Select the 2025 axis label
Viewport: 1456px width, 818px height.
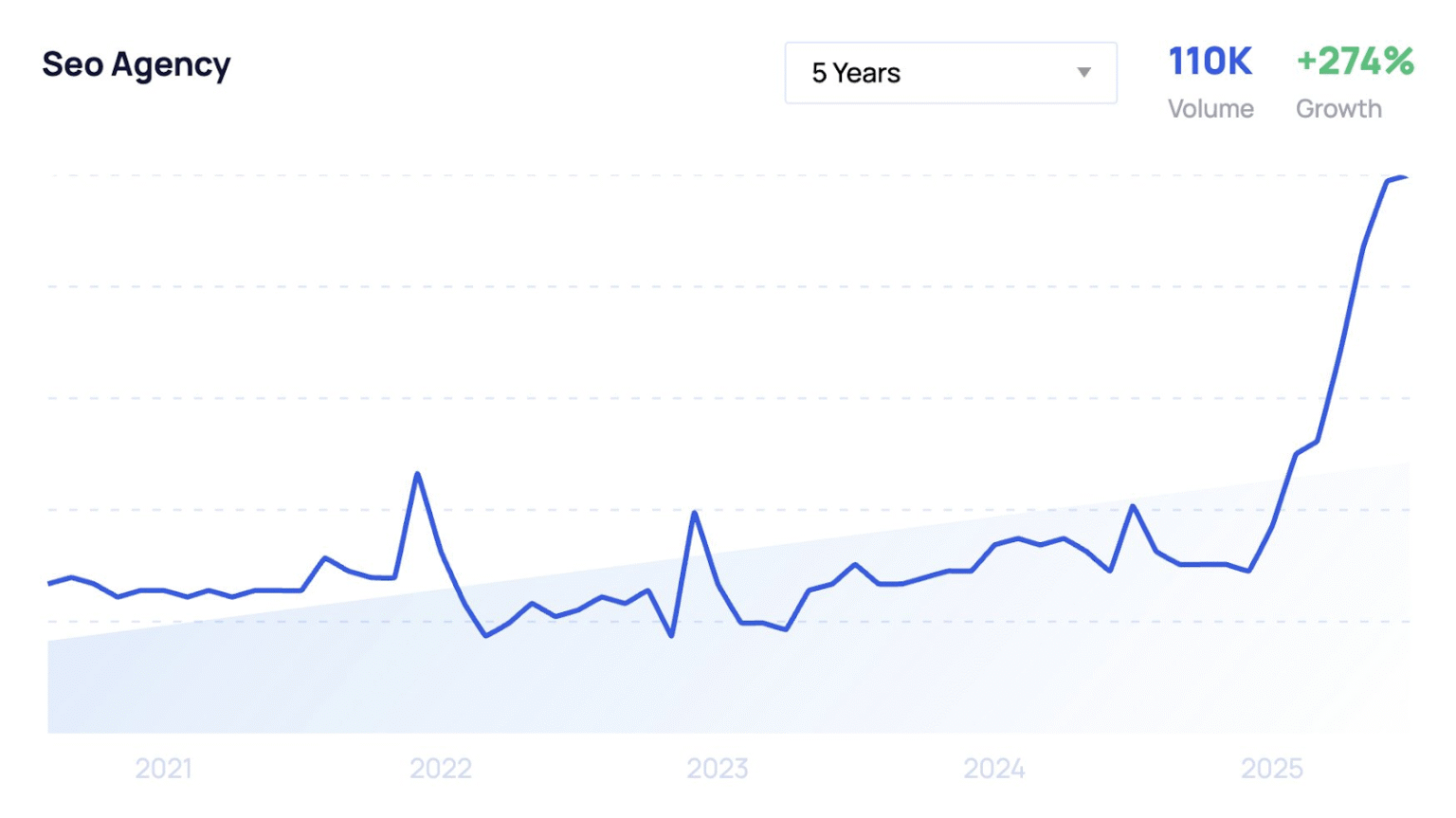click(1272, 768)
